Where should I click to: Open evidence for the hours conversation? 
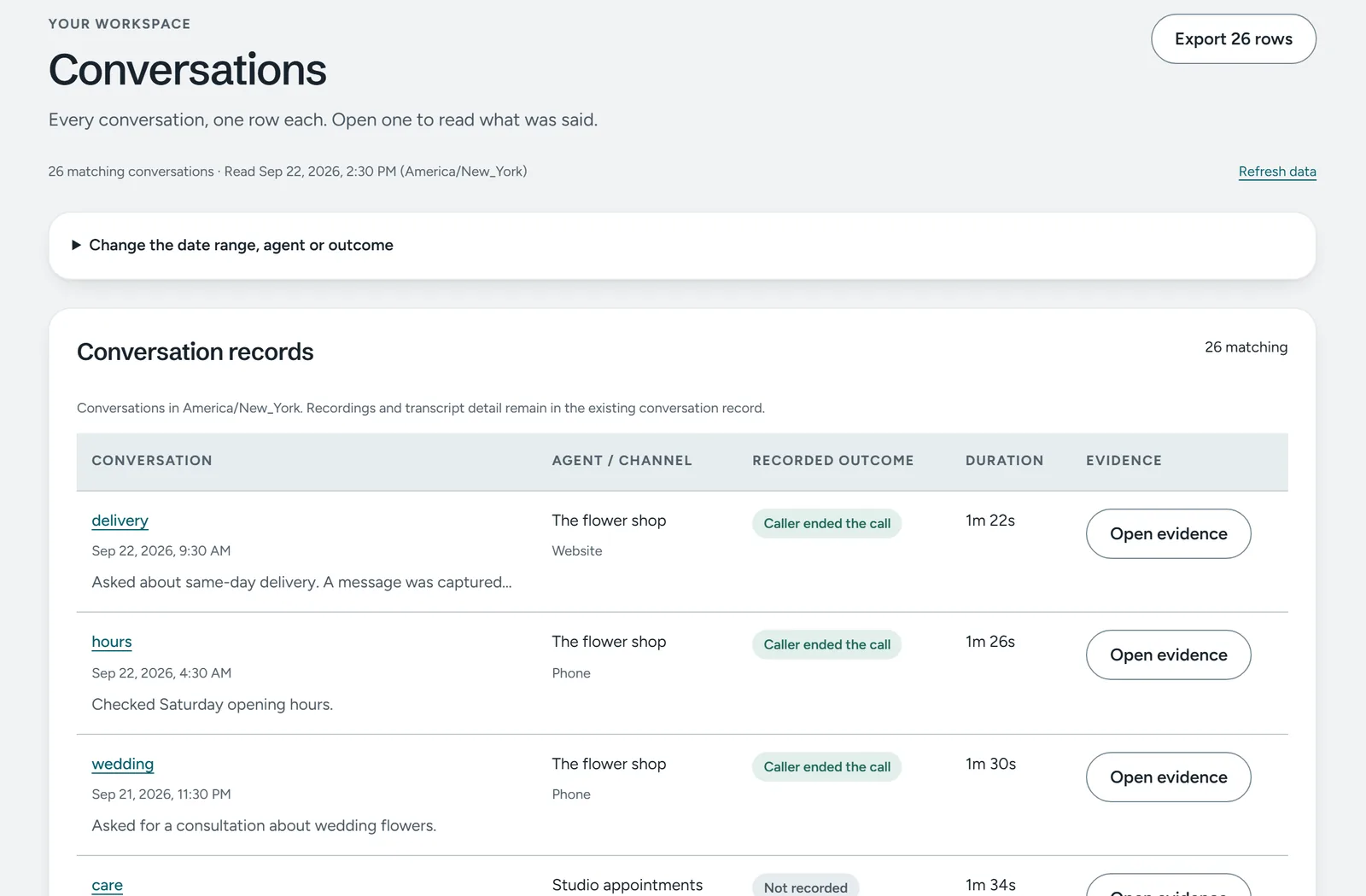[x=1168, y=655]
